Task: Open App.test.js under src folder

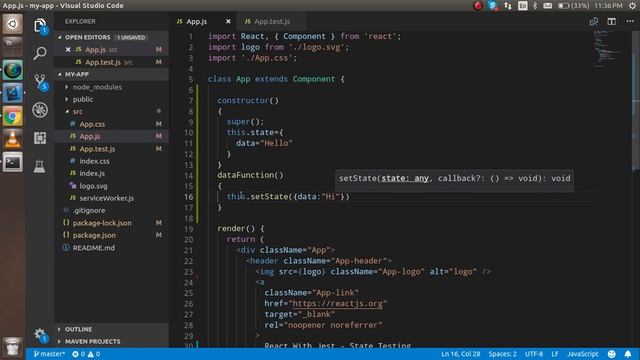Action: (111, 149)
